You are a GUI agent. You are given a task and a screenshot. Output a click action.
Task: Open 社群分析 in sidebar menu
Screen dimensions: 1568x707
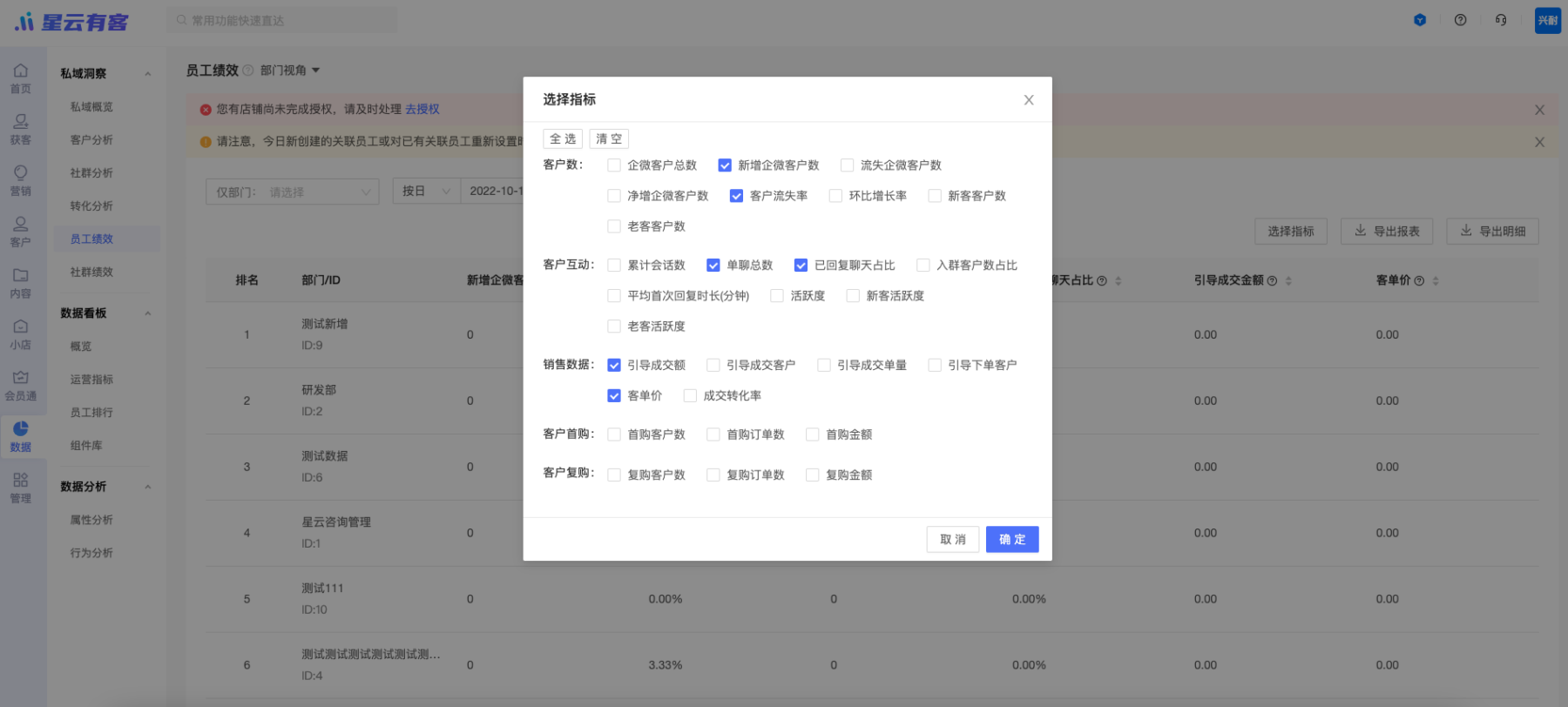click(x=91, y=173)
